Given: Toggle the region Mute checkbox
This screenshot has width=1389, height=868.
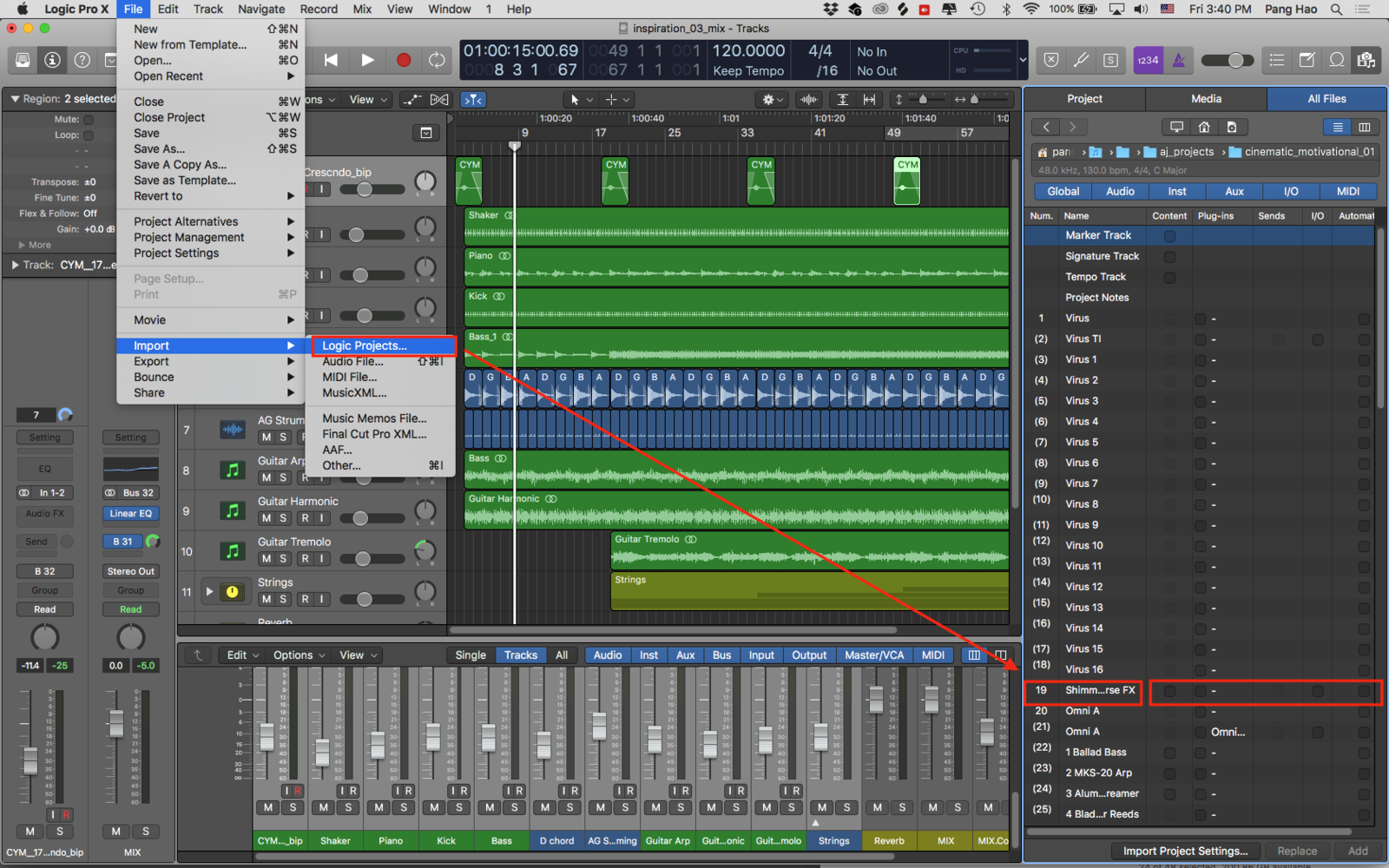Looking at the screenshot, I should point(89,120).
